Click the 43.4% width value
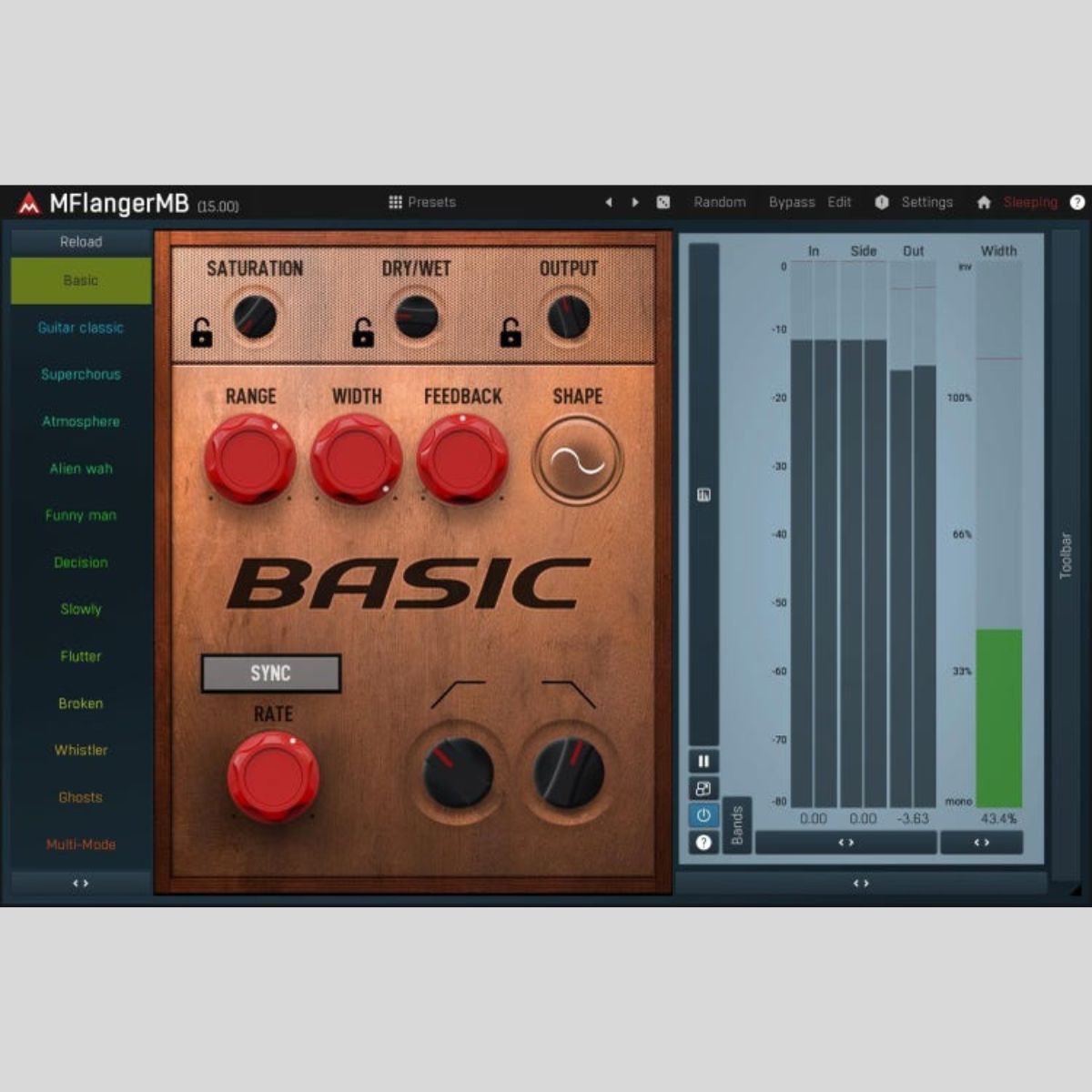The image size is (1092, 1092). point(999,819)
